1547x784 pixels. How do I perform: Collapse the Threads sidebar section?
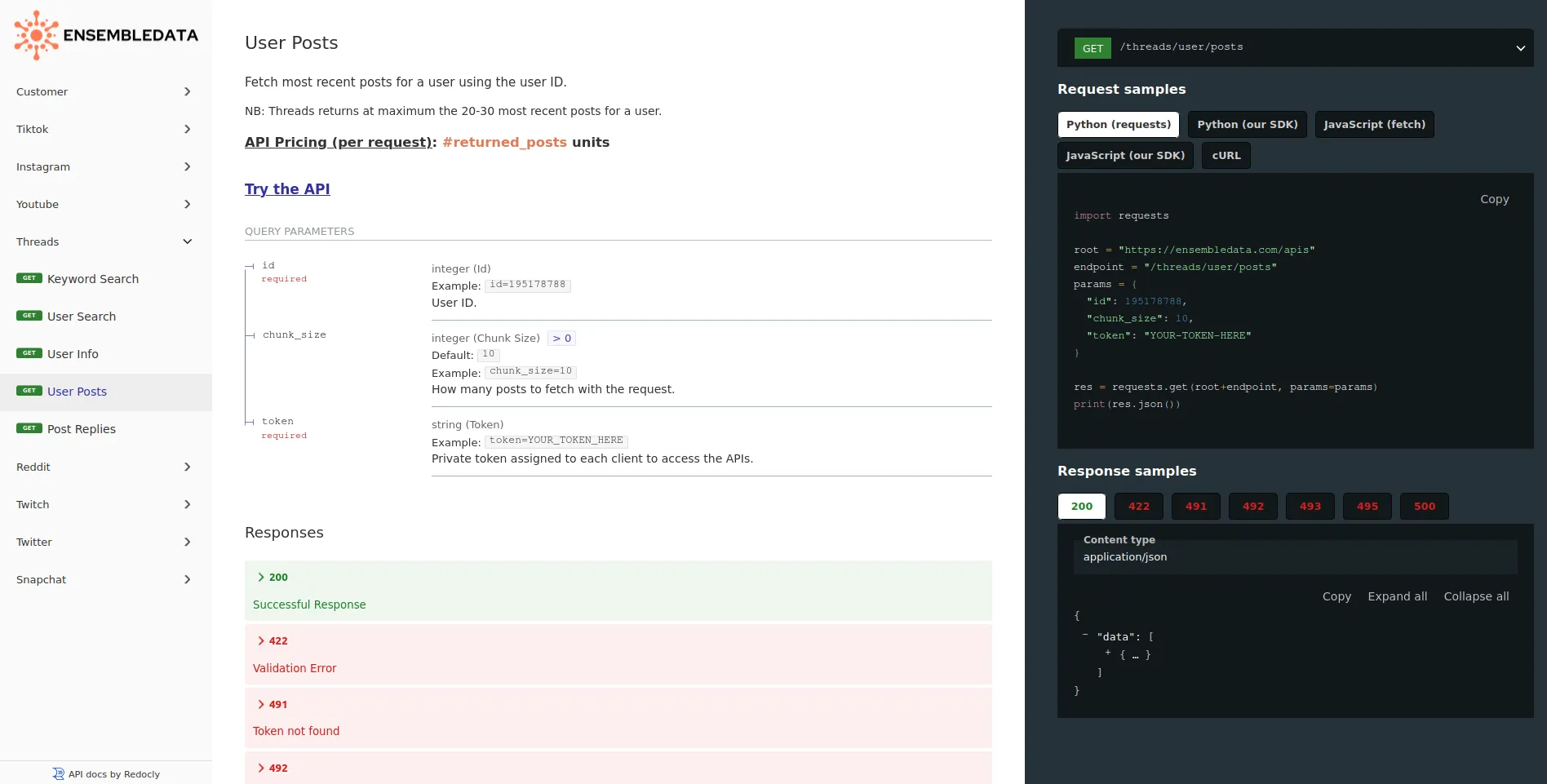pyautogui.click(x=106, y=241)
